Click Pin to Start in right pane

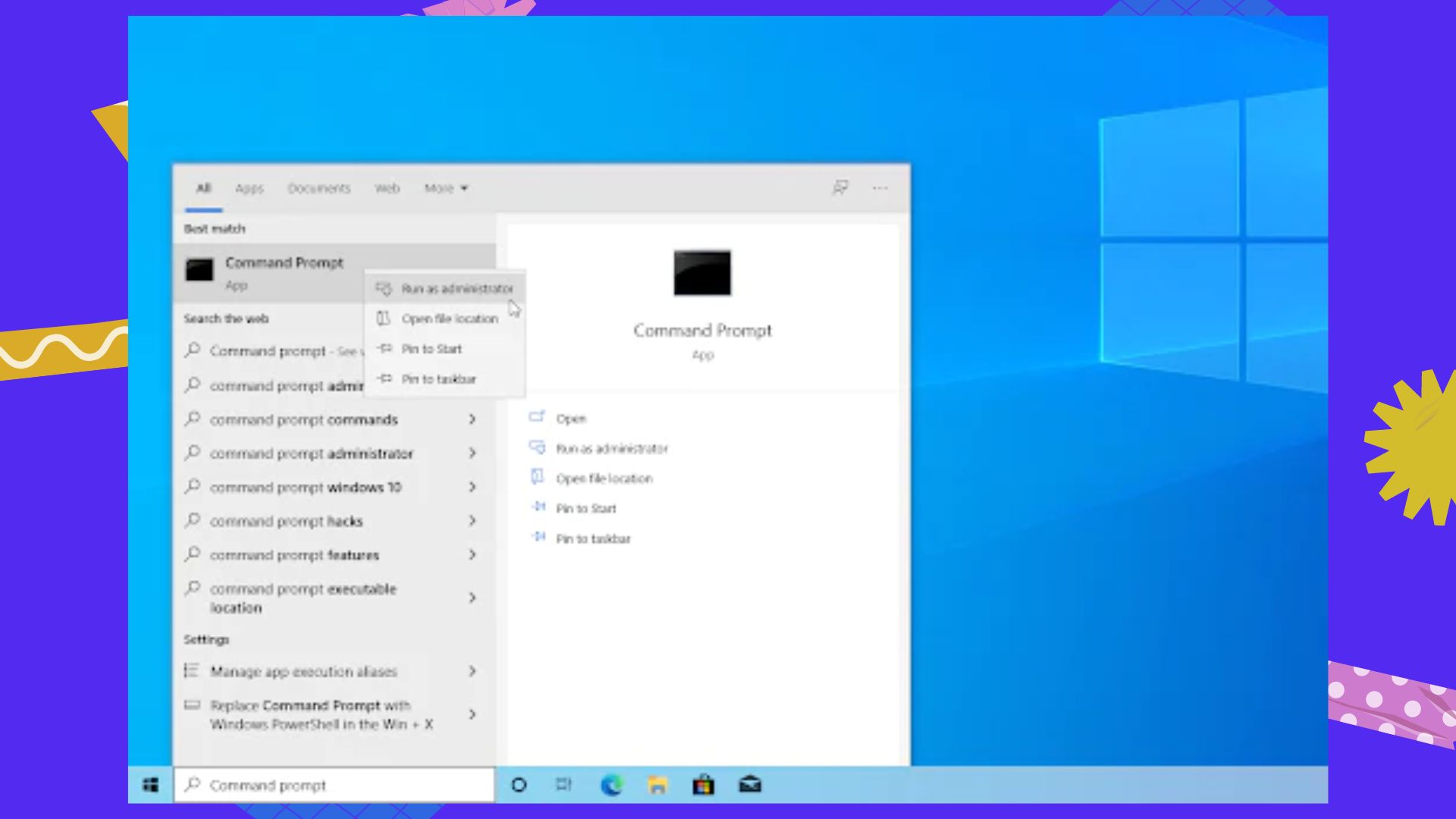[x=586, y=509]
